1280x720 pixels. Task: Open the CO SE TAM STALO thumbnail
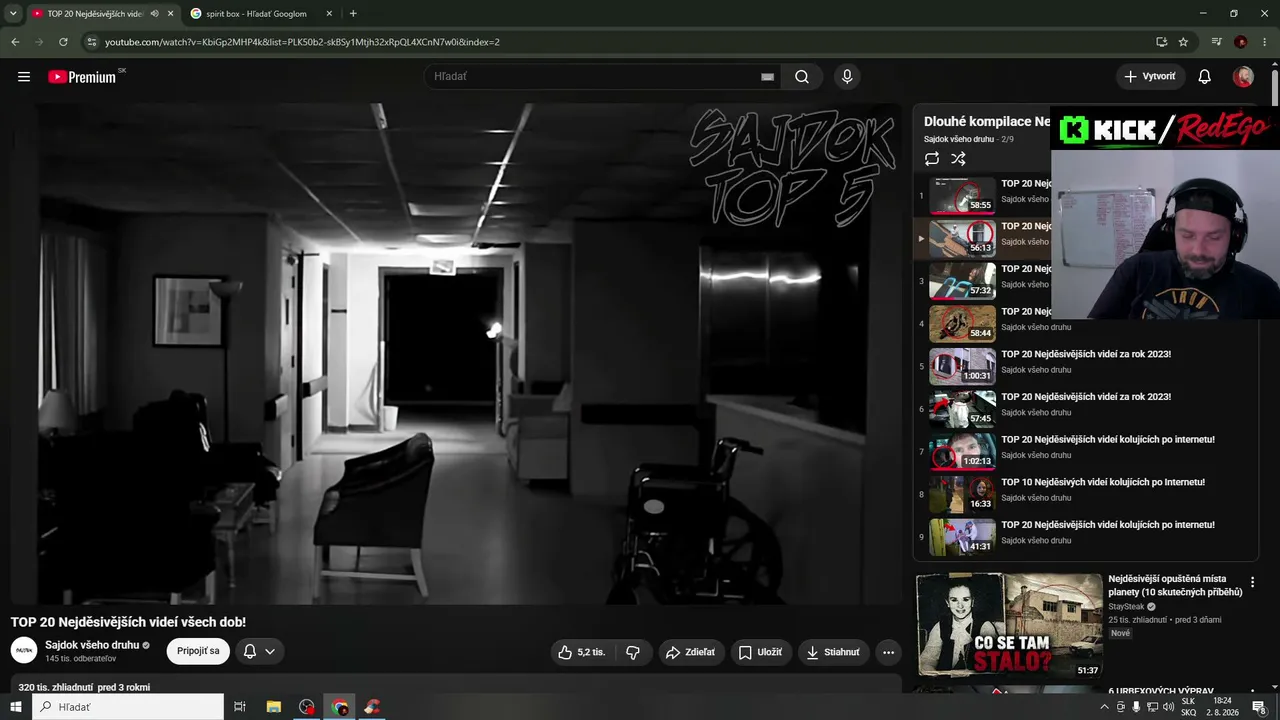pyautogui.click(x=1009, y=625)
